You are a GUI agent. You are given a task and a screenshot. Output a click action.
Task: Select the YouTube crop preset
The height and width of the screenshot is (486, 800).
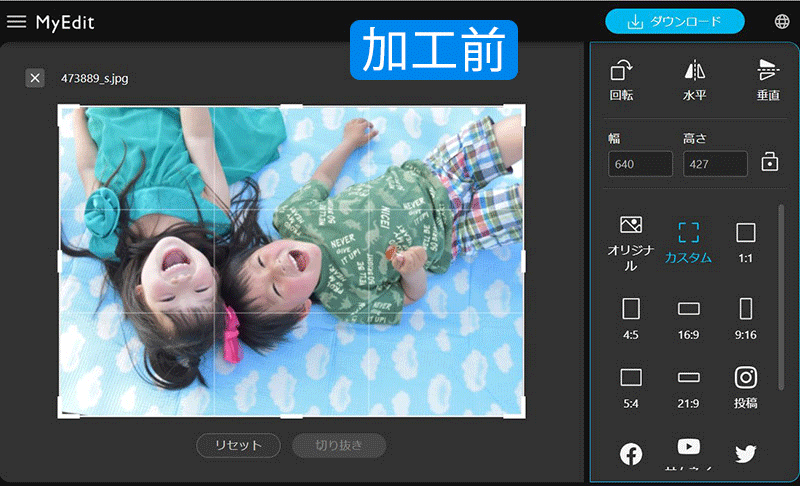[x=688, y=453]
